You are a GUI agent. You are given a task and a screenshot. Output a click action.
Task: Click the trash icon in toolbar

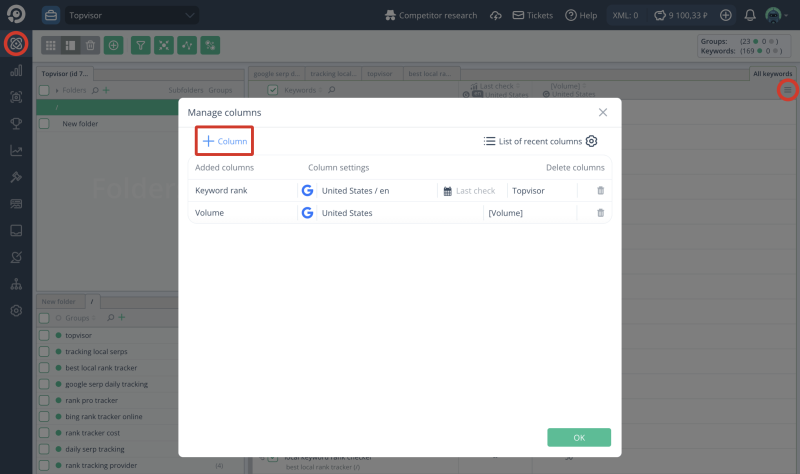tap(90, 45)
